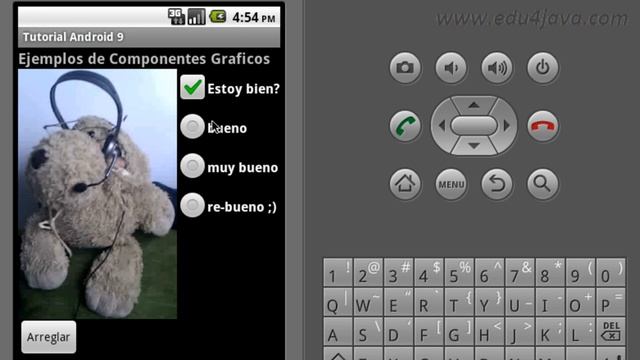
Task: Tap the 4 key with $ symbol
Action: coord(429,272)
